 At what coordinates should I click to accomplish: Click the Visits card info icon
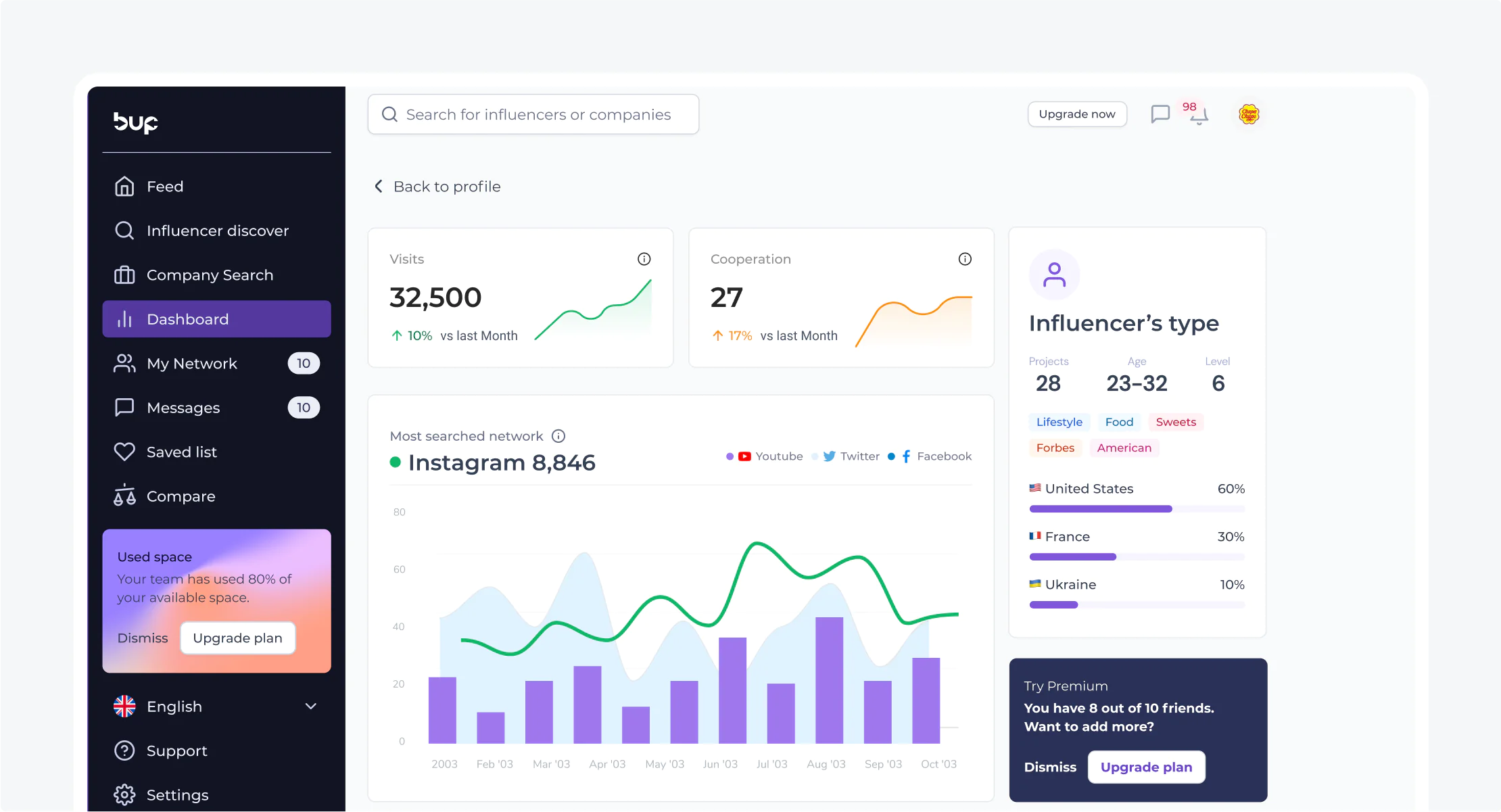[x=644, y=259]
